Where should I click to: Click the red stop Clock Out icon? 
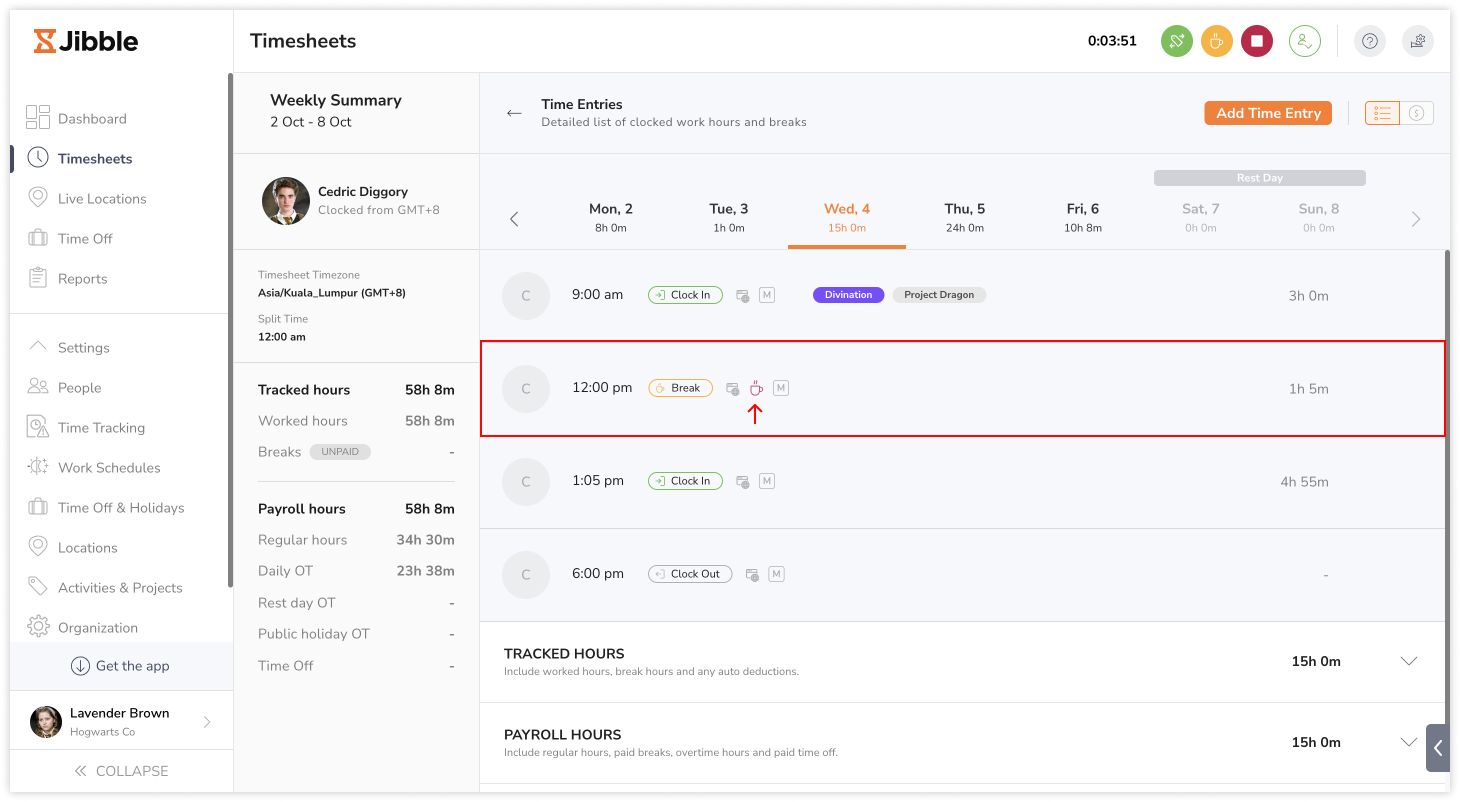click(x=1257, y=41)
